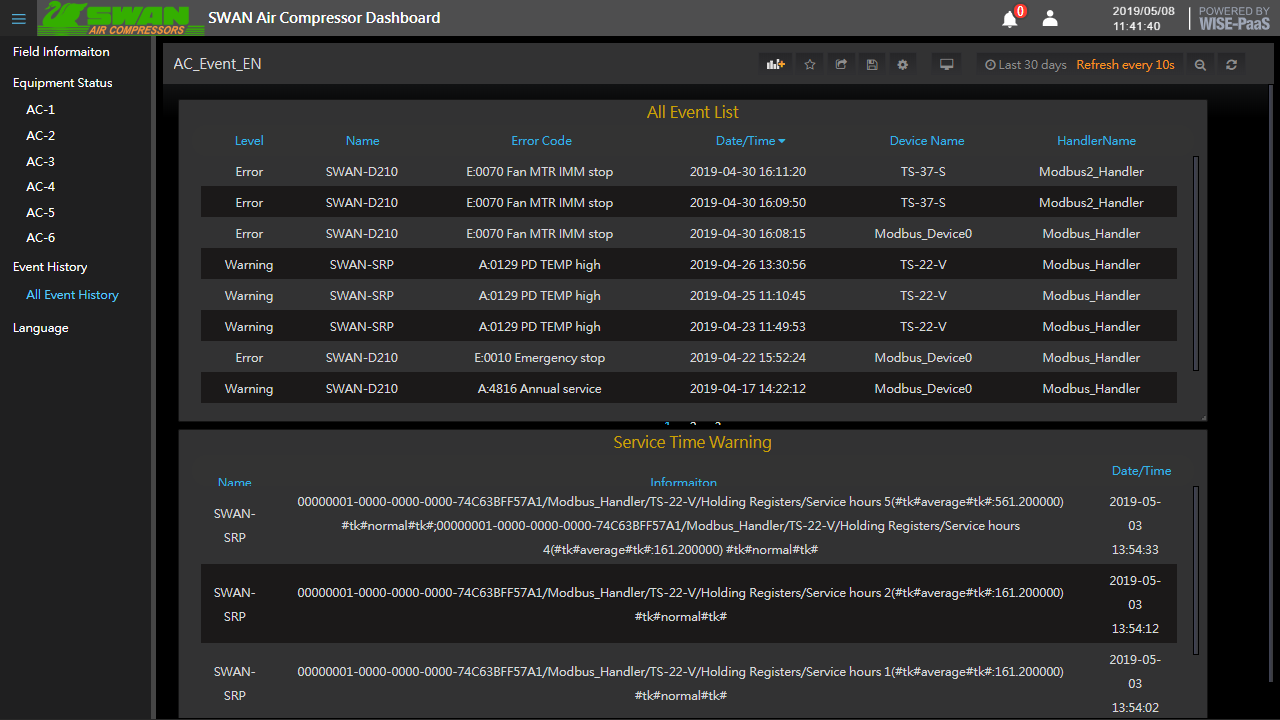Open the Last 30 days time picker

1025,64
